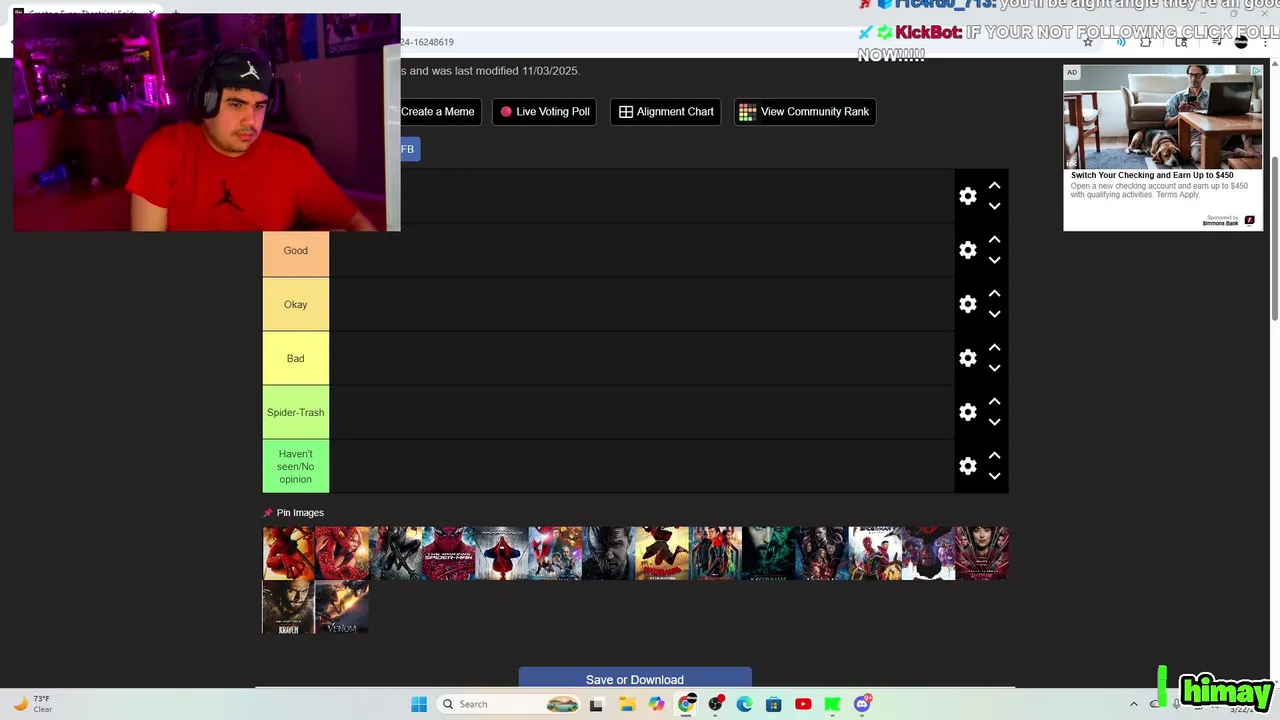Expand the system tray hidden icons
This screenshot has height=720, width=1280.
click(1133, 704)
